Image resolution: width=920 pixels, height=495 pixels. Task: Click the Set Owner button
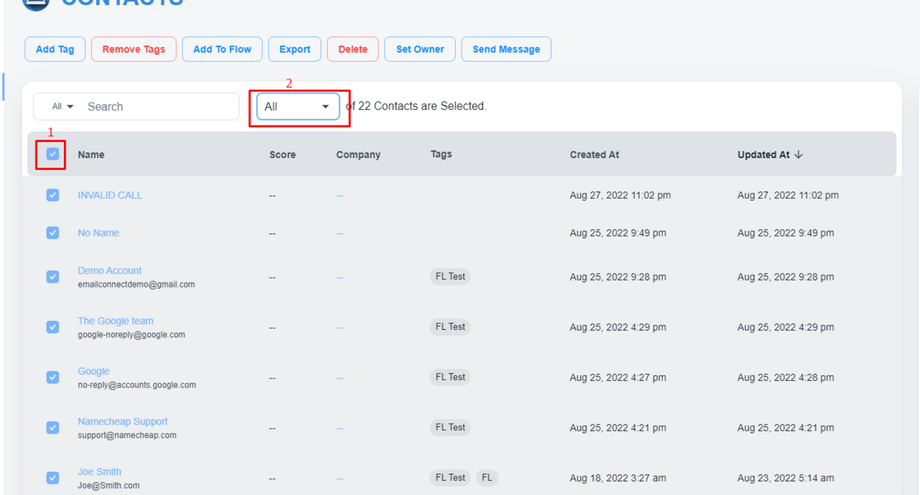pyautogui.click(x=420, y=49)
